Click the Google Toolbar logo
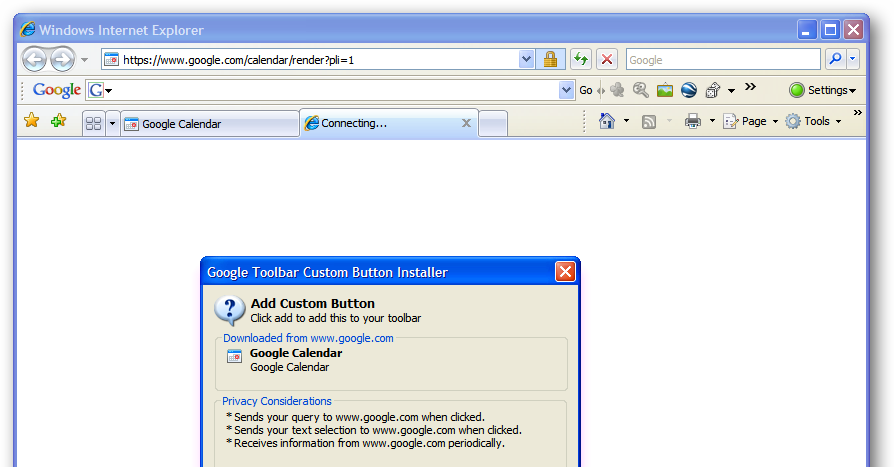The image size is (894, 467). click(56, 90)
